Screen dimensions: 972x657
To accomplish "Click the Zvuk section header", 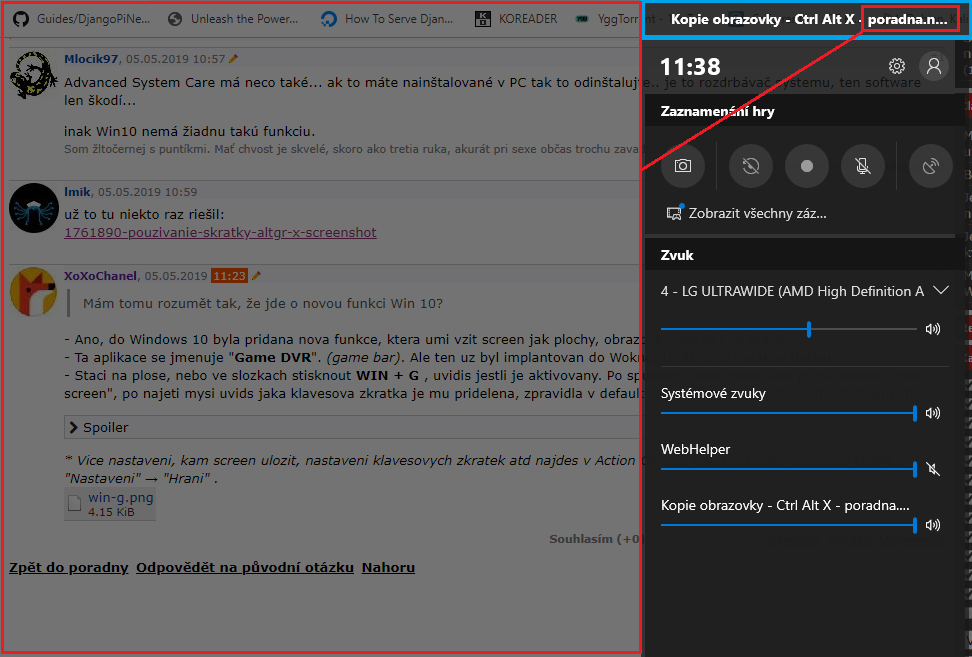I will coord(677,255).
